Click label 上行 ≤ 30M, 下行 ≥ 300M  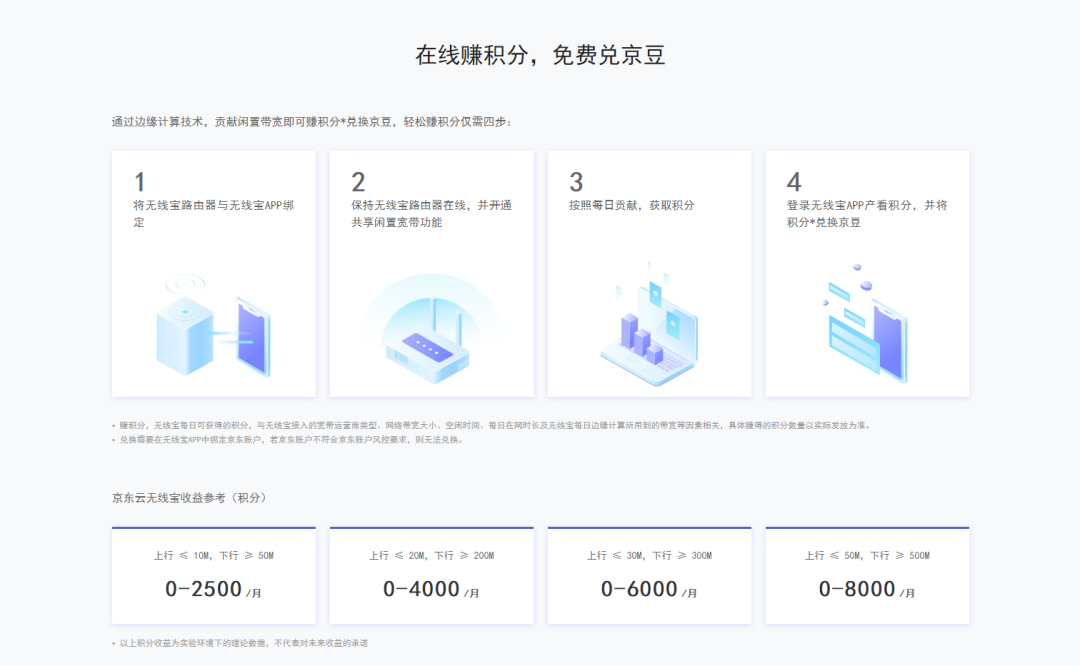650,555
